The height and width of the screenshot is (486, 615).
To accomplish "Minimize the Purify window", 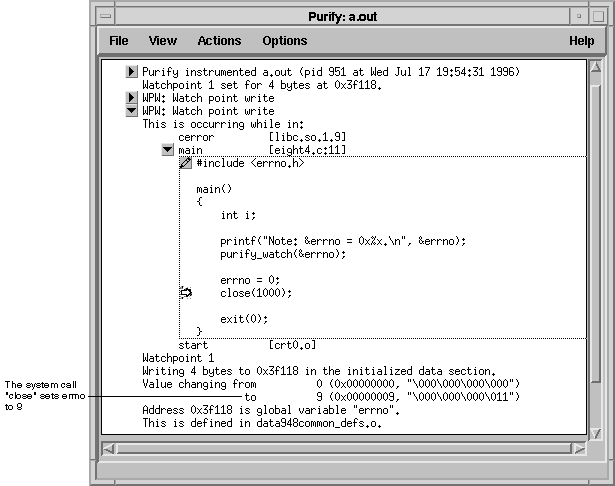I will [579, 16].
